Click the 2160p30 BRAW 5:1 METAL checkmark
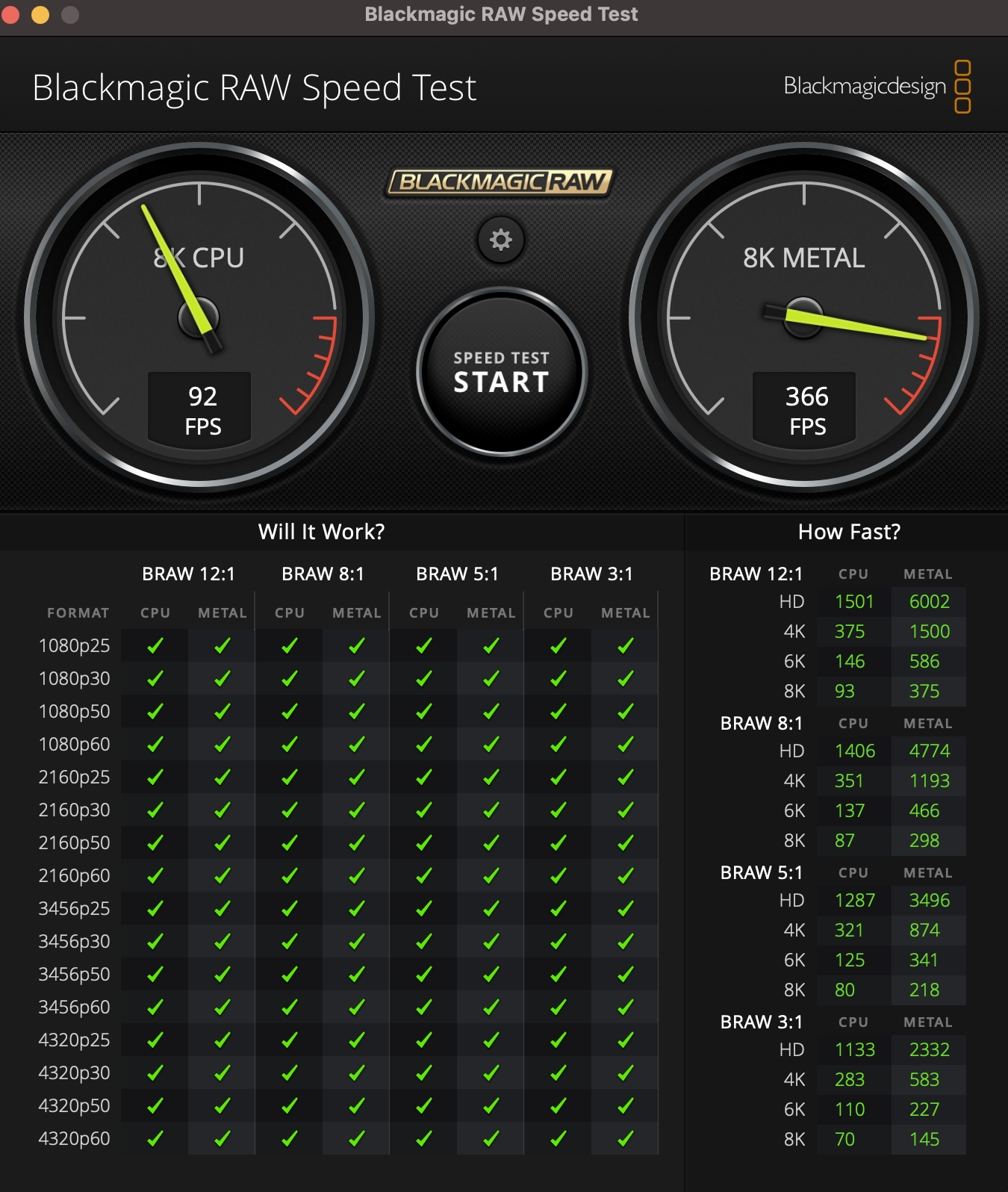The width and height of the screenshot is (1008, 1192). [x=491, y=810]
